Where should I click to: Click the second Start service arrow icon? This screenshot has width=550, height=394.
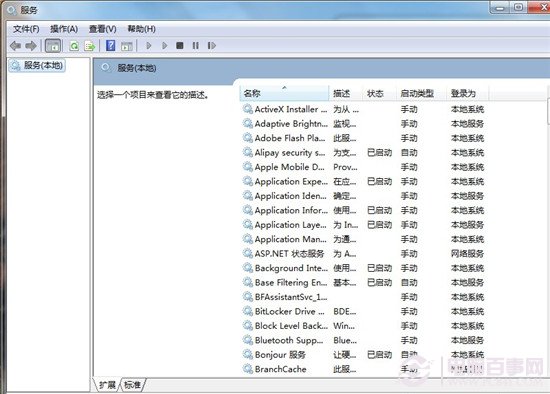tap(165, 46)
